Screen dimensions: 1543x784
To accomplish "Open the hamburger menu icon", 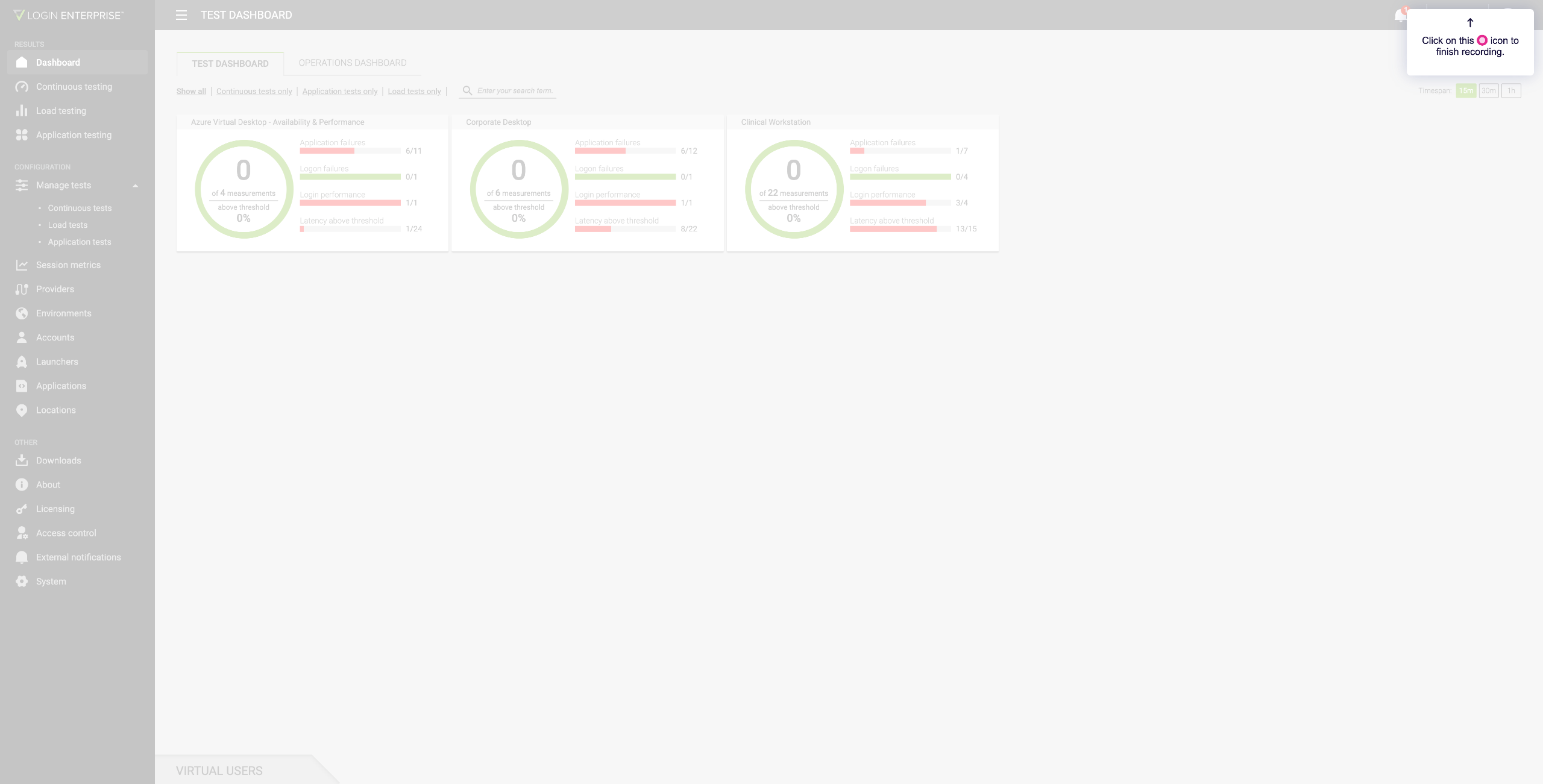I will (x=181, y=15).
